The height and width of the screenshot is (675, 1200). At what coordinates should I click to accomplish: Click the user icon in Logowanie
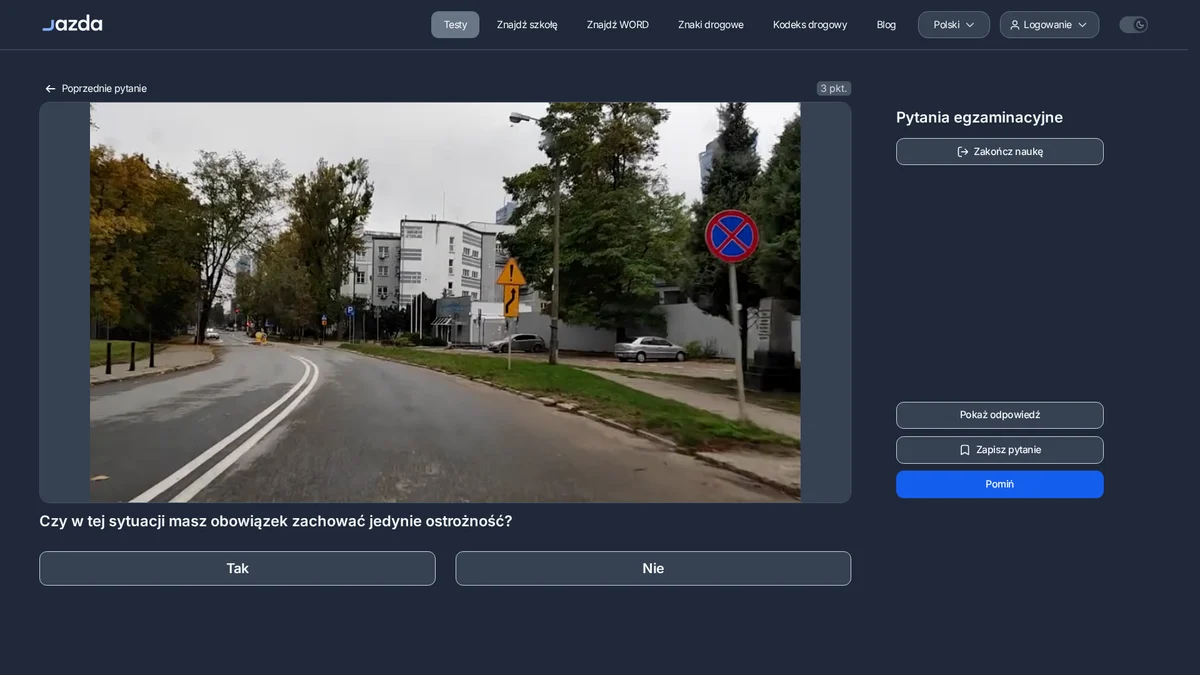pos(1015,25)
